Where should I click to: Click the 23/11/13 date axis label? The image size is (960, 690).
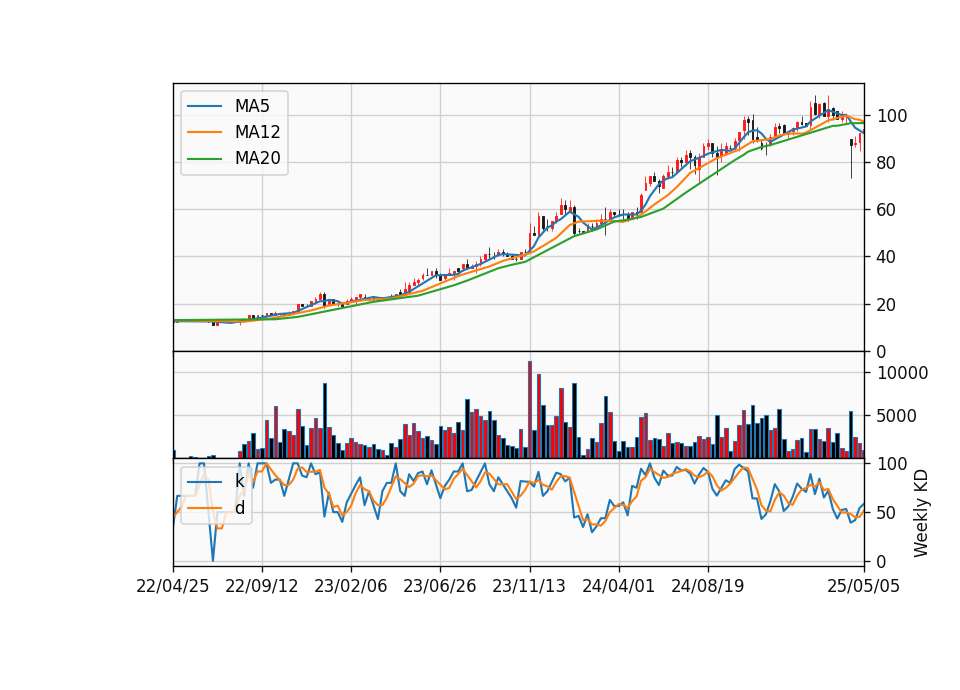(x=530, y=586)
